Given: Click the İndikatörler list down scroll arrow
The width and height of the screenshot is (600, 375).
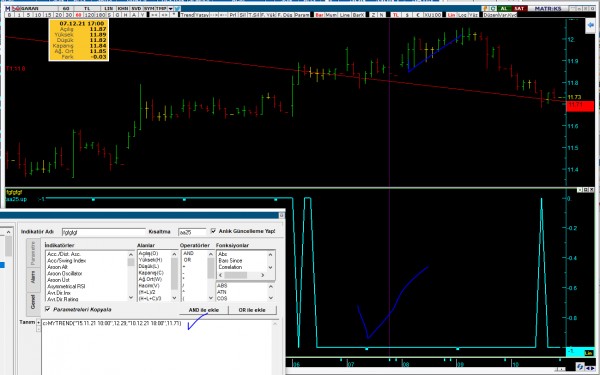Looking at the screenshot, I should click(x=131, y=297).
